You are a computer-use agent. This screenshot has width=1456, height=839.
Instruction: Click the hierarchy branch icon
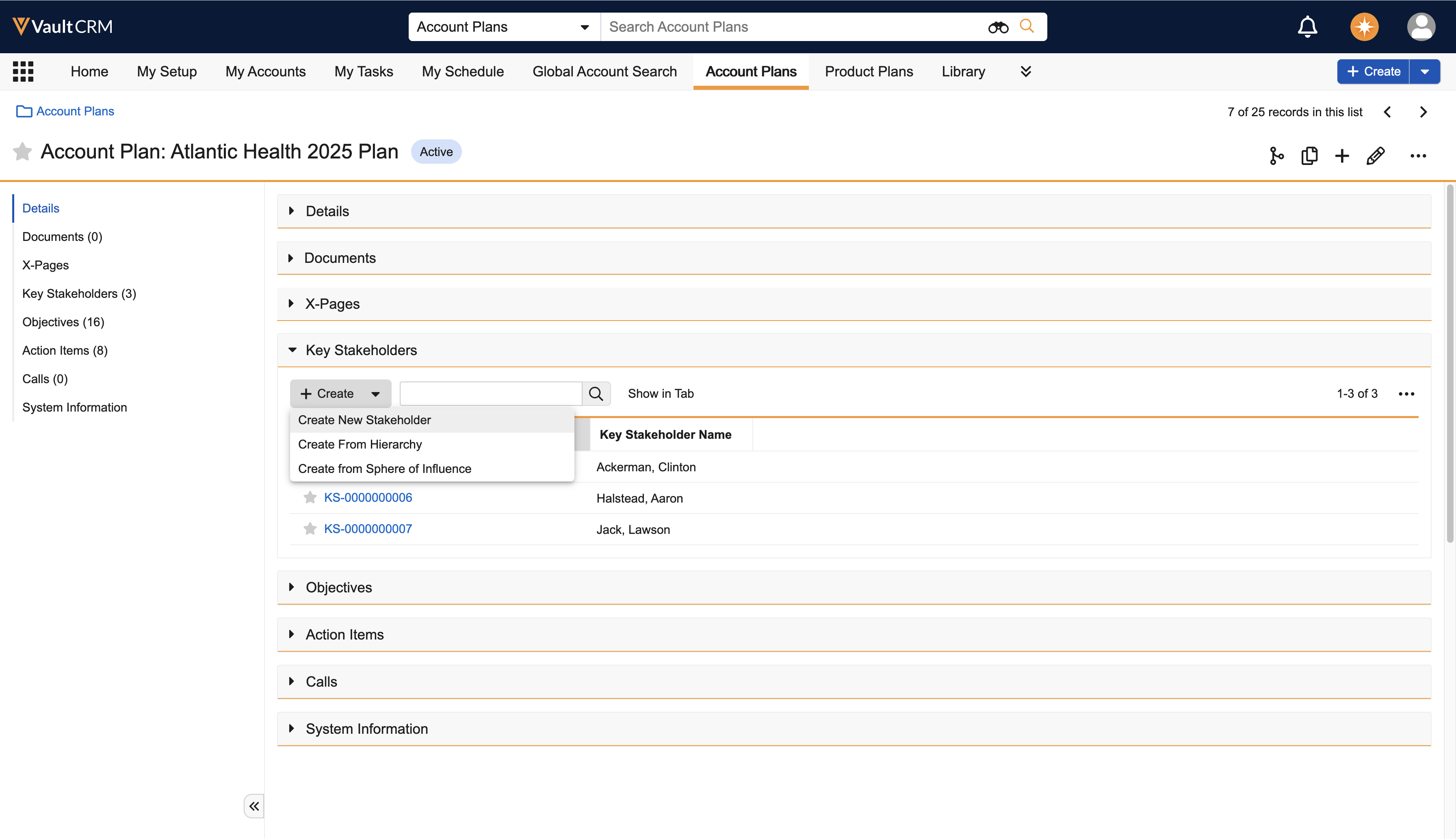[1276, 156]
